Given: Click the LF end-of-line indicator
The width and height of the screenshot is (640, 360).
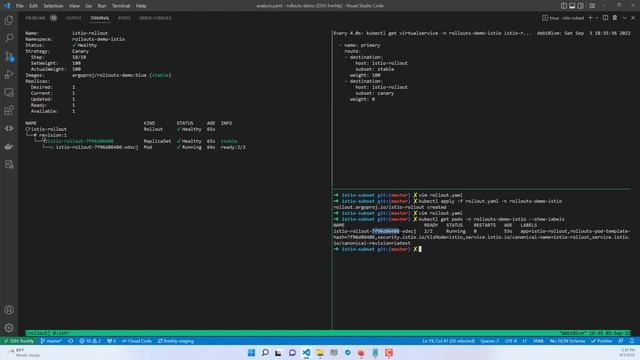Looking at the screenshot, I should point(525,341).
